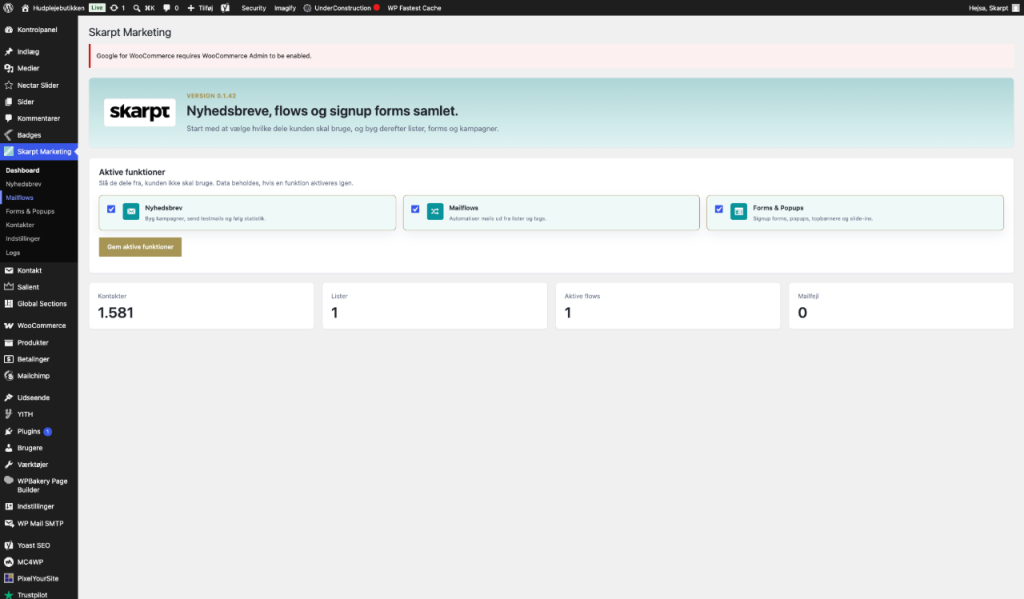Open Hejsa, Skarpt user menu
The image size is (1024, 599).
click(x=993, y=8)
